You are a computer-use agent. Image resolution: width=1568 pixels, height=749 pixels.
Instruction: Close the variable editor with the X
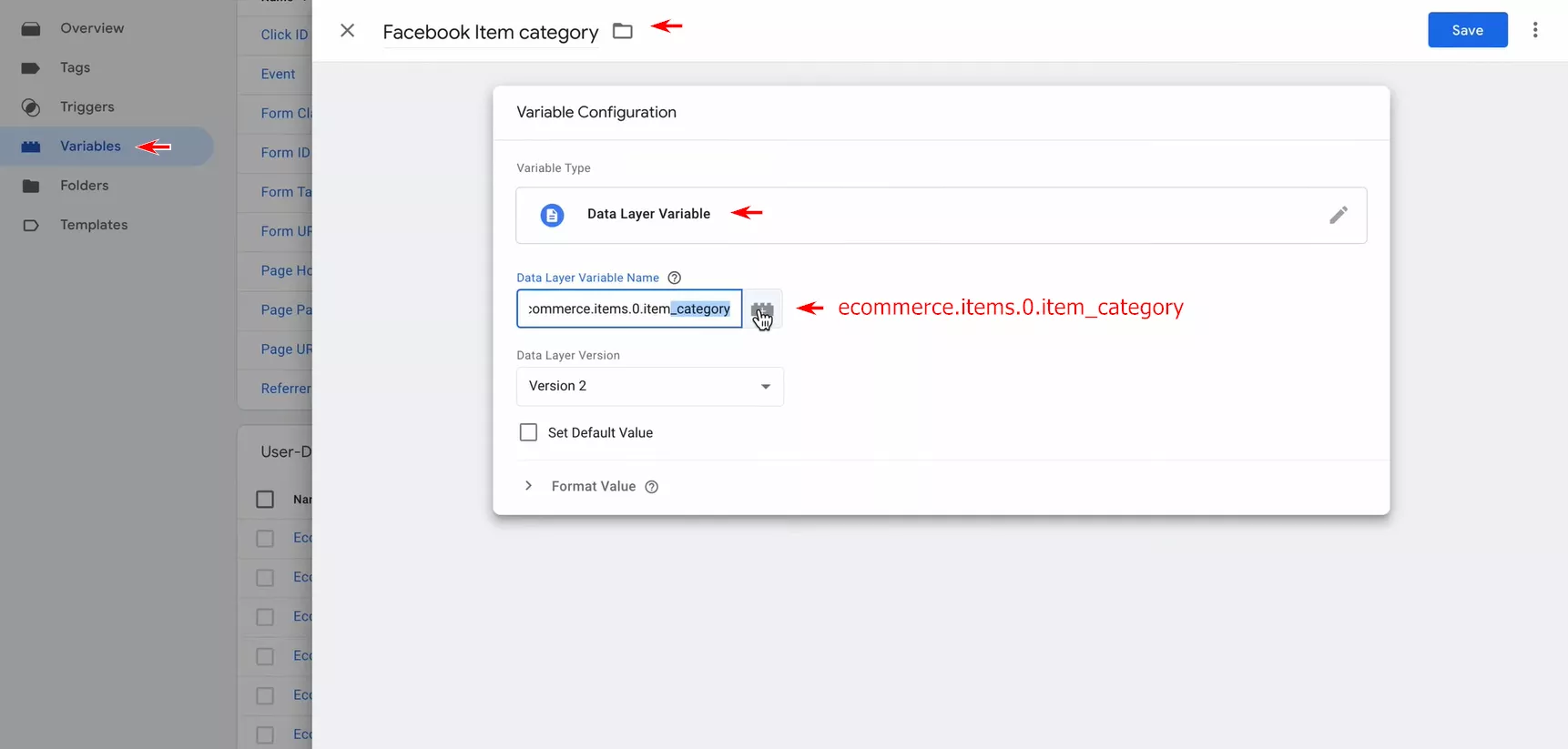click(347, 31)
